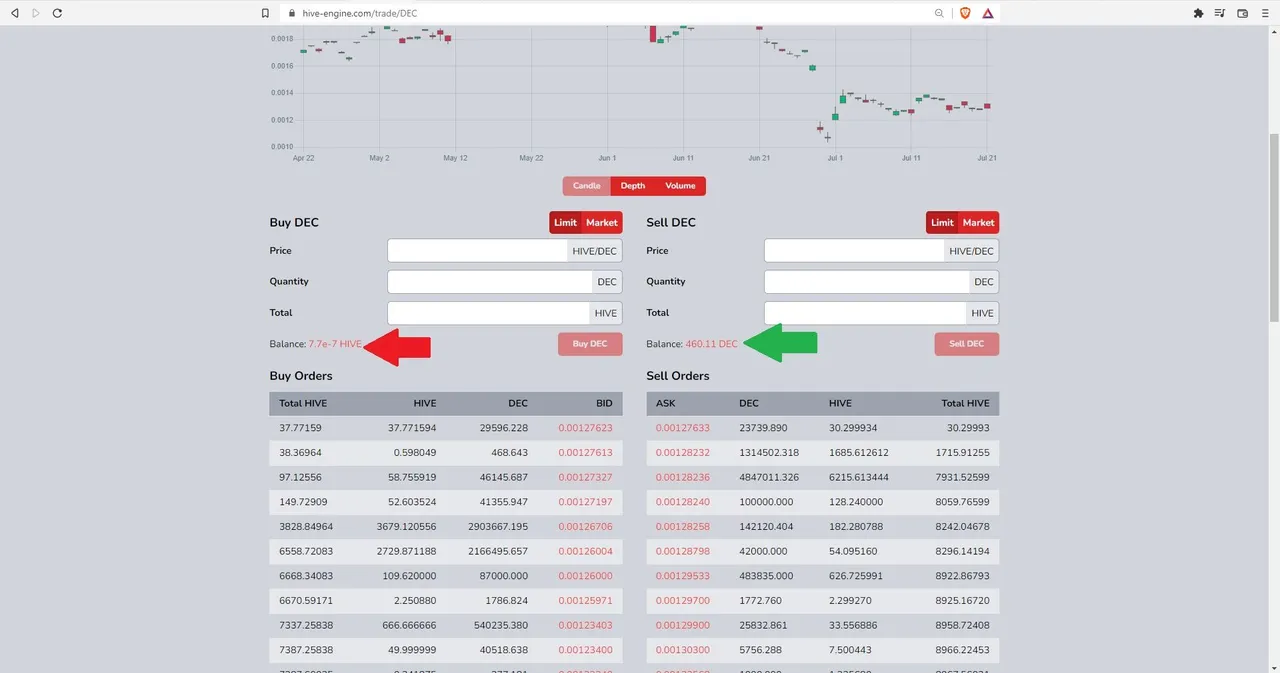Viewport: 1280px width, 673px height.
Task: Bookmark this page using the bookmark icon
Action: 265,13
